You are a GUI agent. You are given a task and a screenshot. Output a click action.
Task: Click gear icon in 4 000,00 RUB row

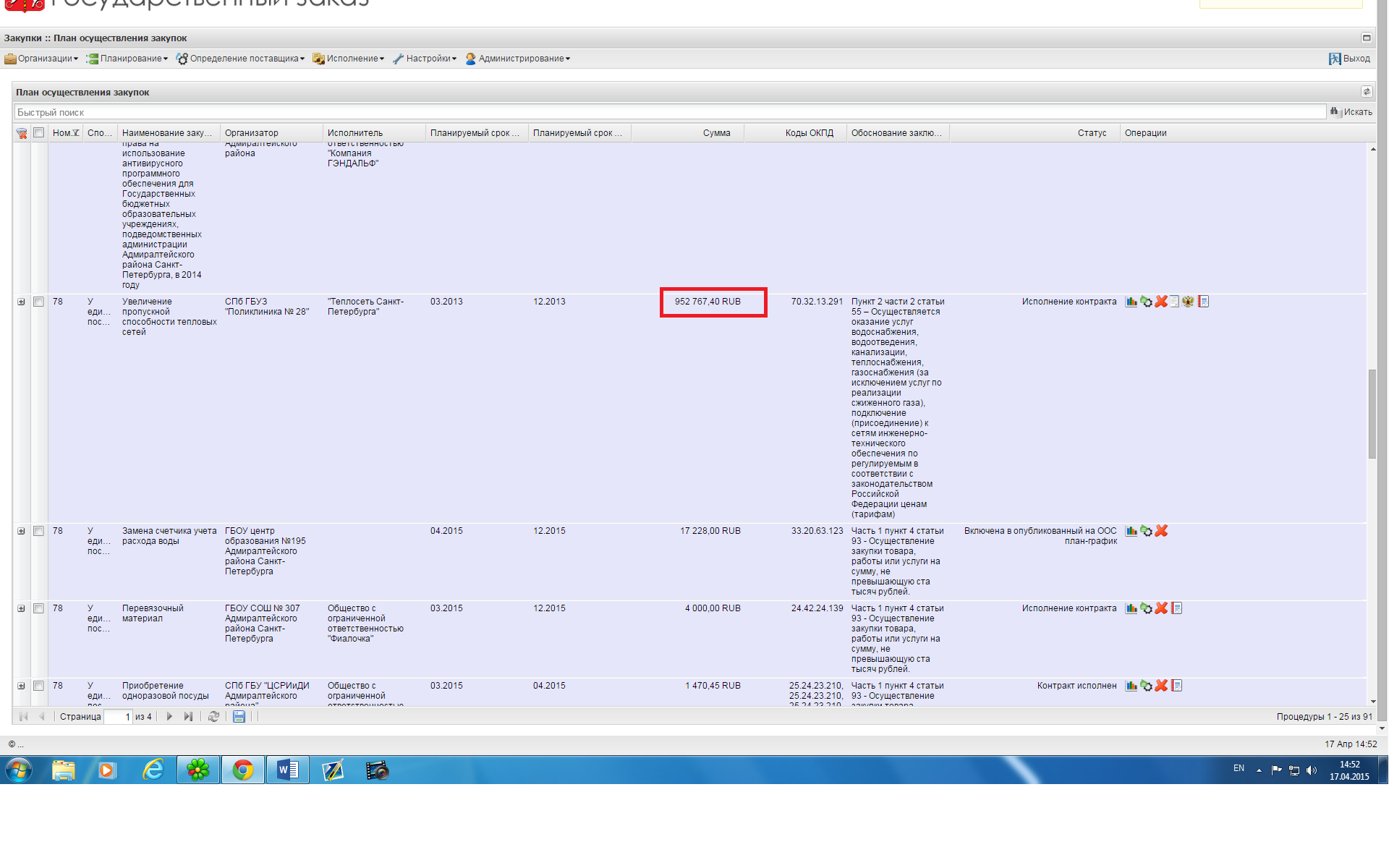tap(1146, 608)
